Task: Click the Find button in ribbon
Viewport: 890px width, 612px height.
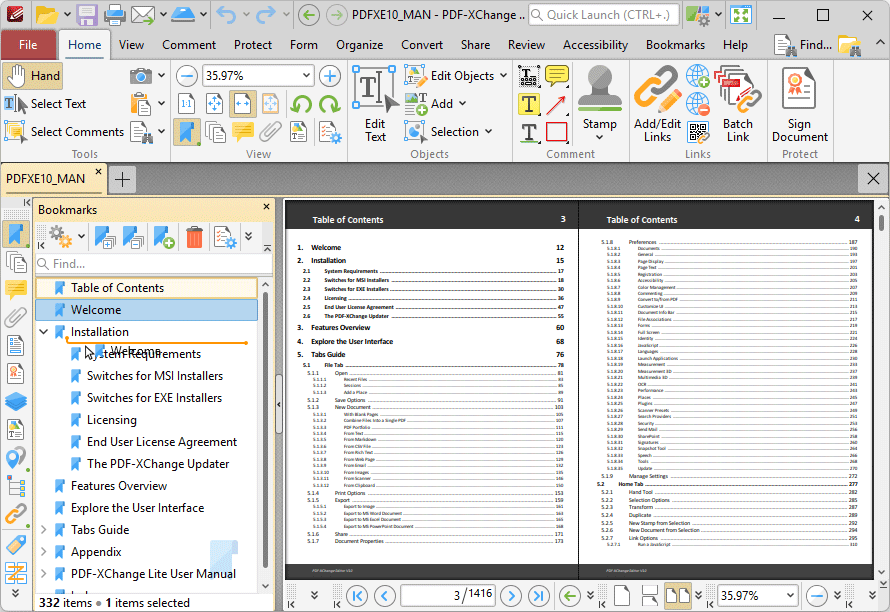Action: (x=803, y=45)
